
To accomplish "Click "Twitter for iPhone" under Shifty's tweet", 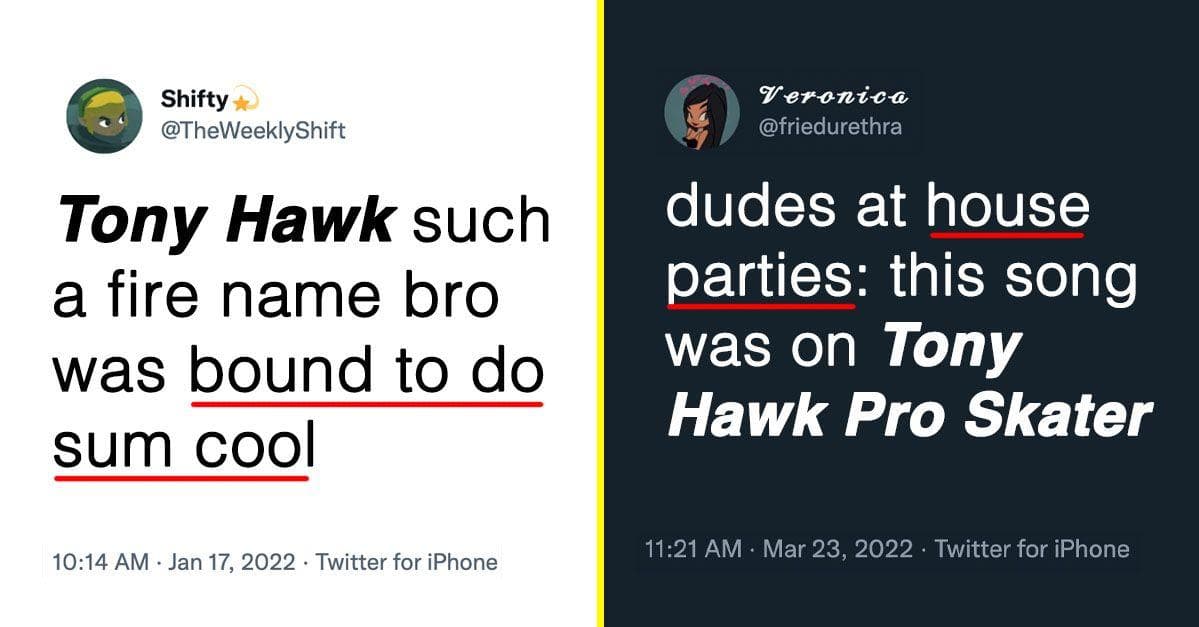I will click(406, 562).
